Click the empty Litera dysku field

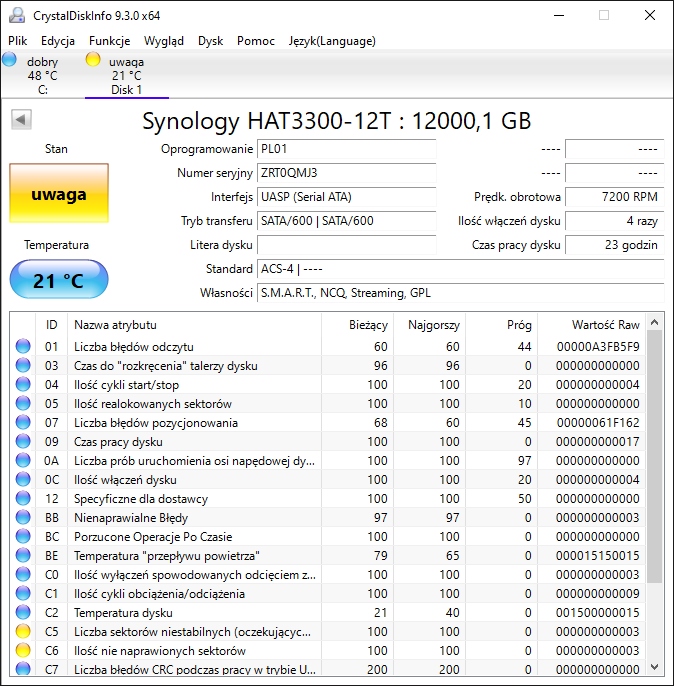click(x=346, y=245)
